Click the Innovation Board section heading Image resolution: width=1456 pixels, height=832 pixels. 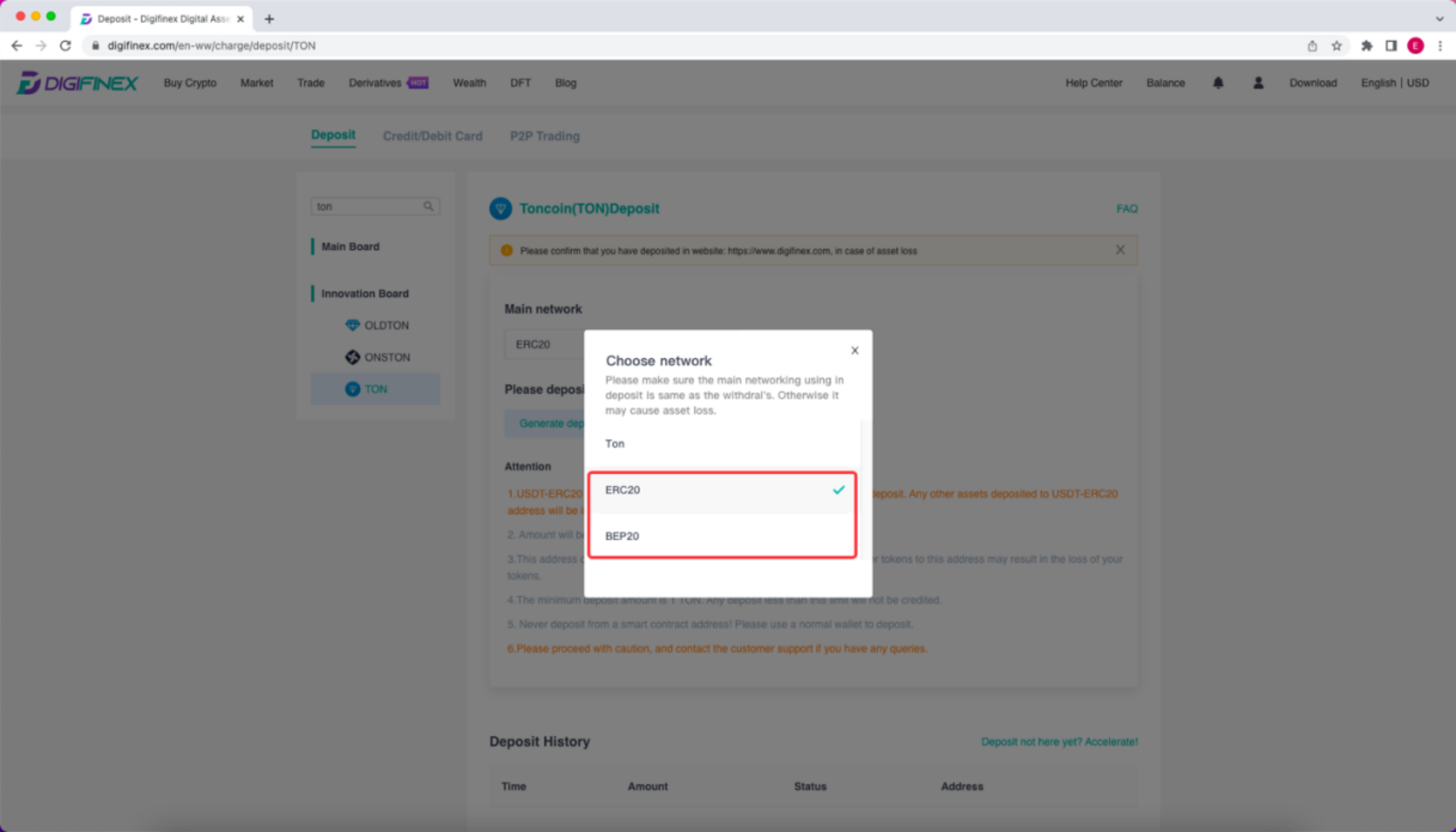click(364, 294)
